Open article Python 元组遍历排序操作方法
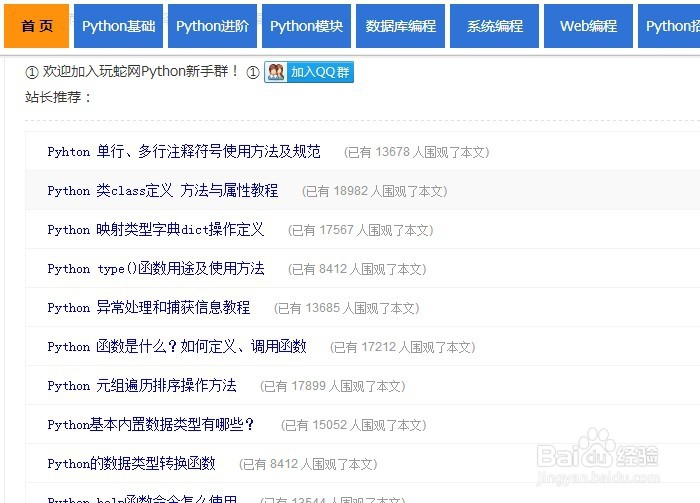 pyautogui.click(x=142, y=385)
